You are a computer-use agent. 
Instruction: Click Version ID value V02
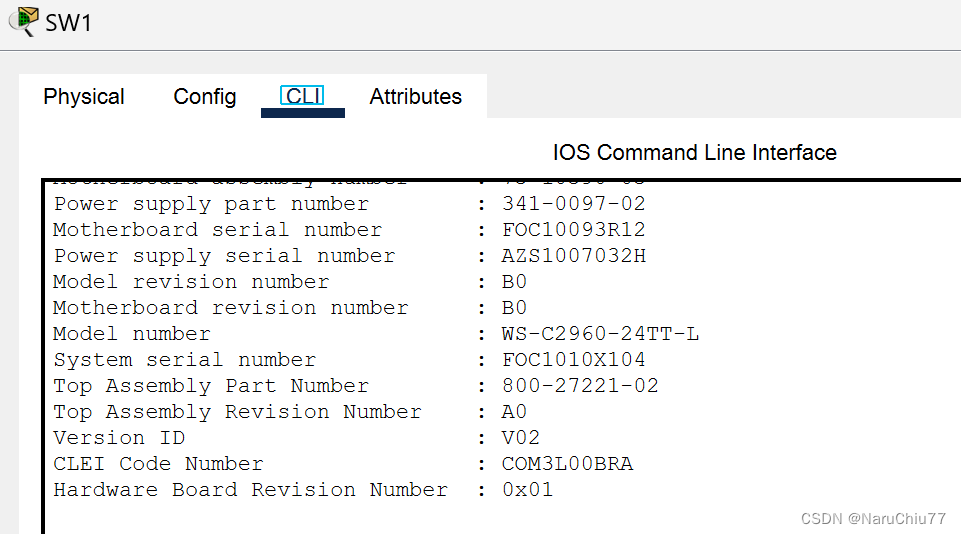coord(521,438)
